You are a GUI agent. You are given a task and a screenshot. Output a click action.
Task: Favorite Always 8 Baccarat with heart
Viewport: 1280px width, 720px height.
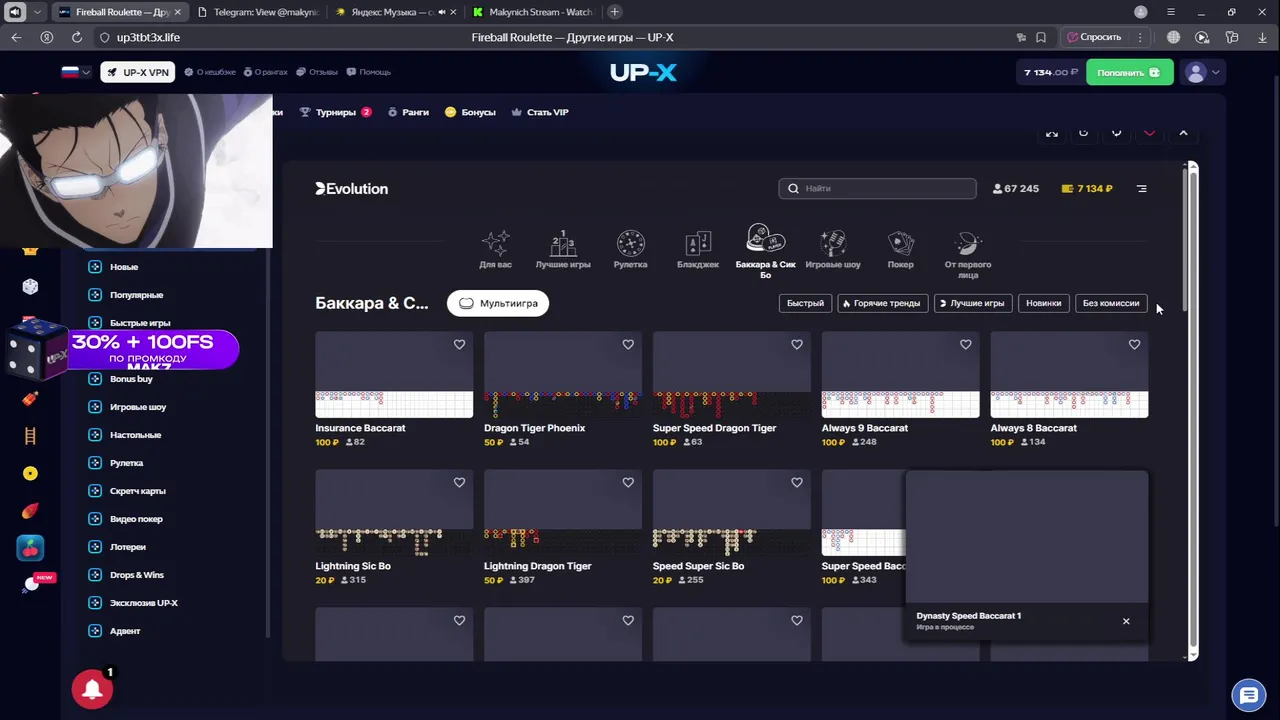click(1134, 344)
